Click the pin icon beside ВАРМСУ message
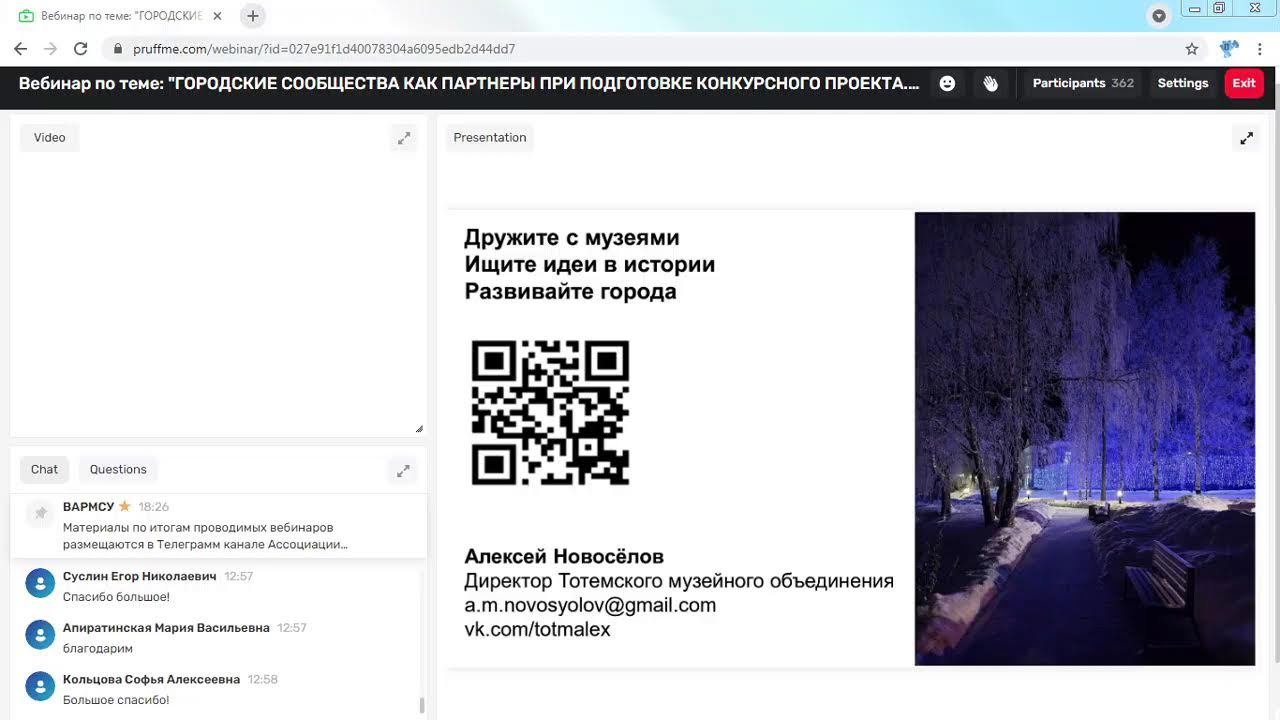 pyautogui.click(x=40, y=513)
